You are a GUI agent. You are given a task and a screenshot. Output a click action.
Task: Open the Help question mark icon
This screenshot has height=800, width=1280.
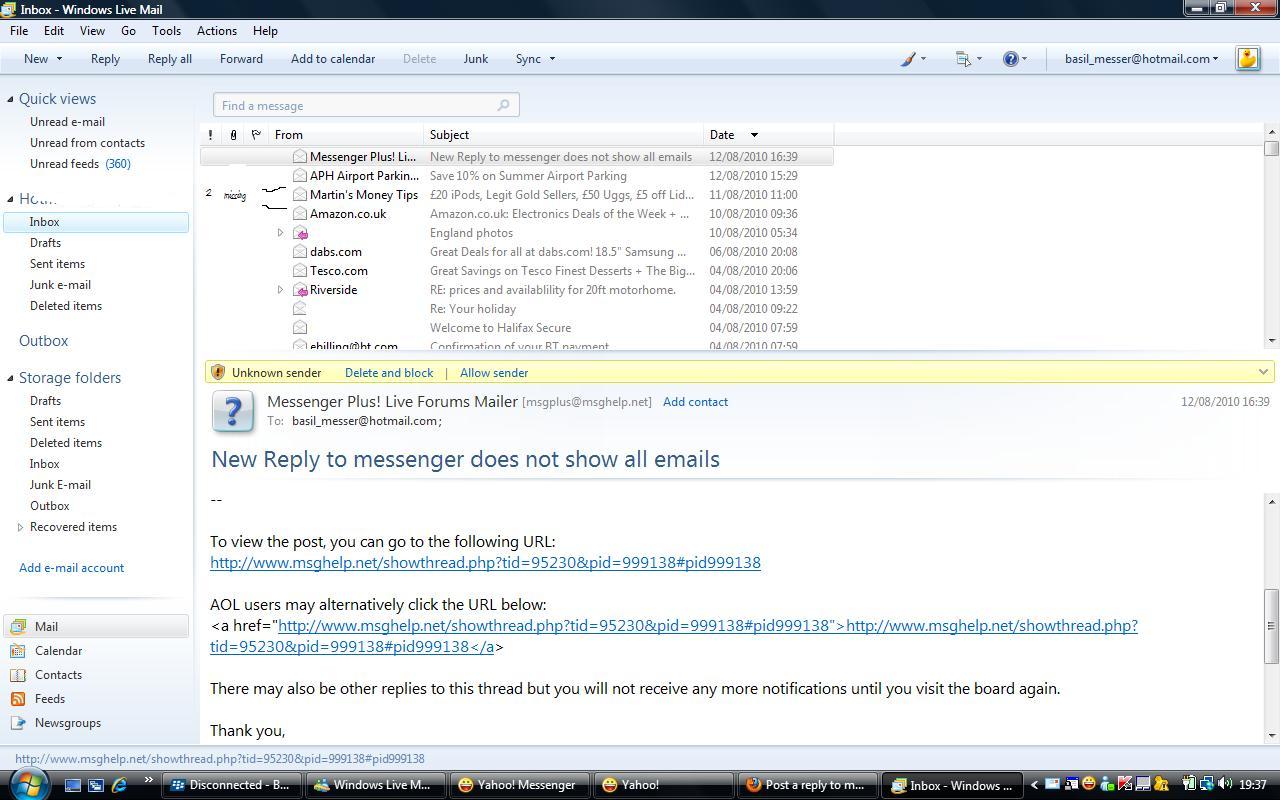pyautogui.click(x=1011, y=59)
